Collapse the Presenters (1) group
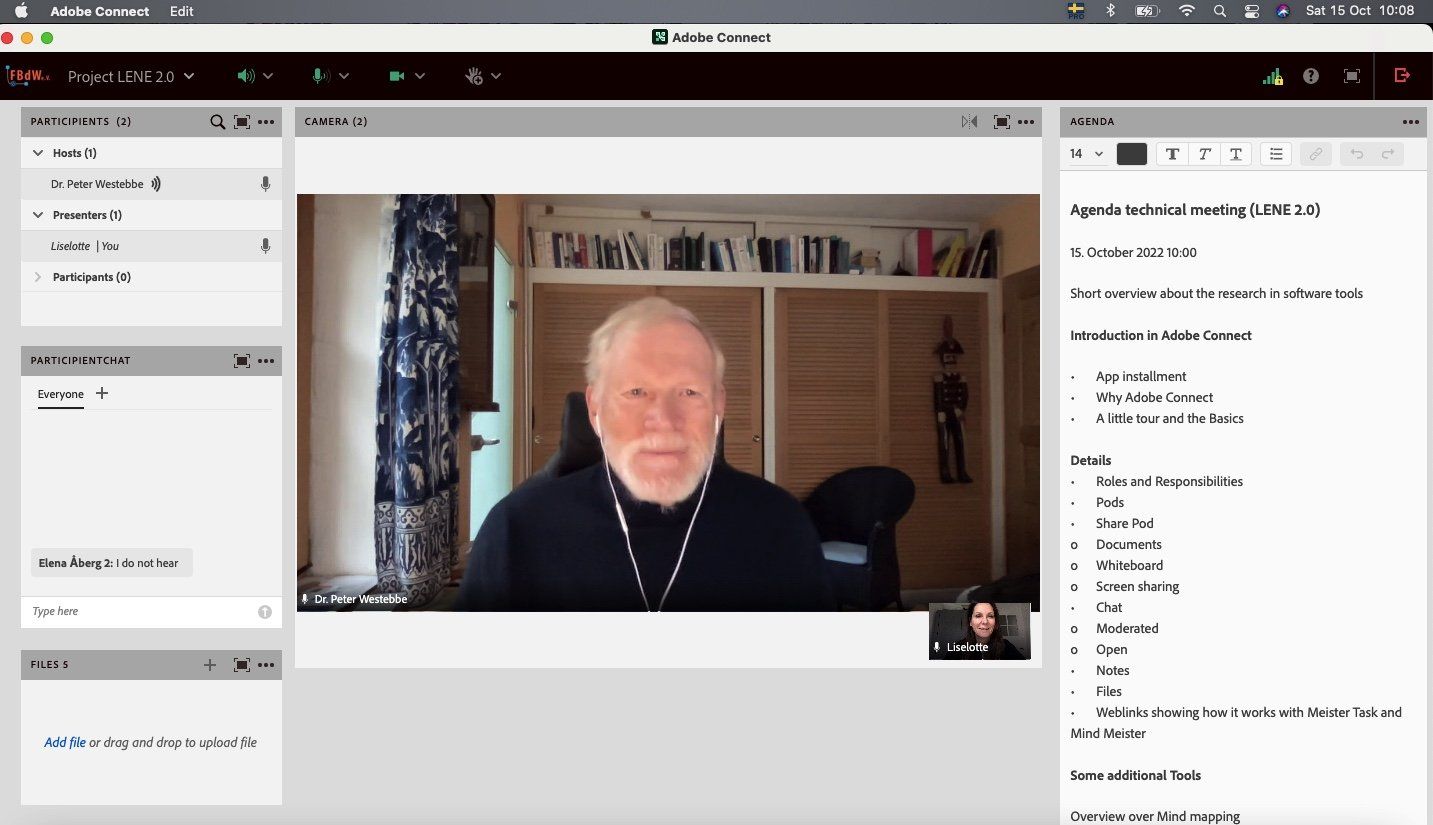Screen dimensions: 1433x825 pos(38,215)
